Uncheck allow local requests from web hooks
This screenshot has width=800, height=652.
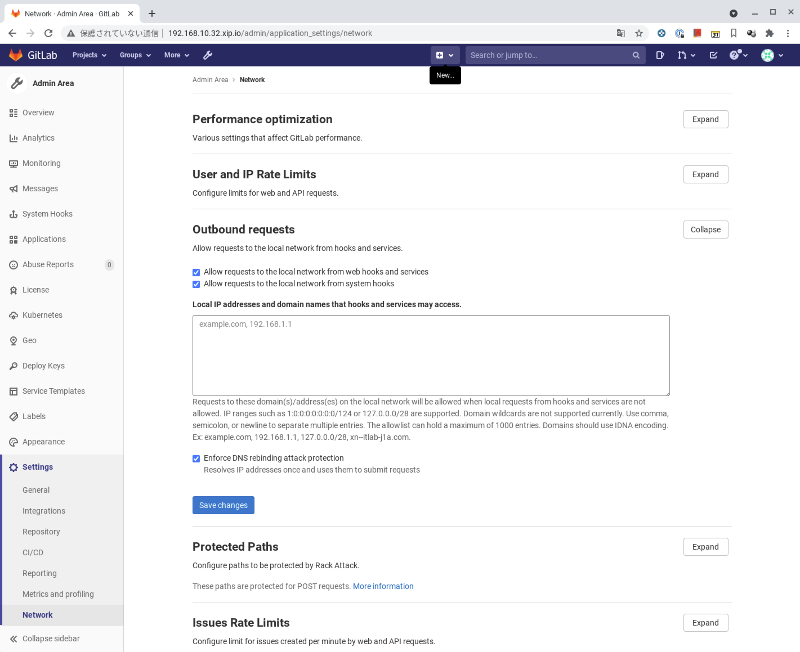click(x=197, y=272)
